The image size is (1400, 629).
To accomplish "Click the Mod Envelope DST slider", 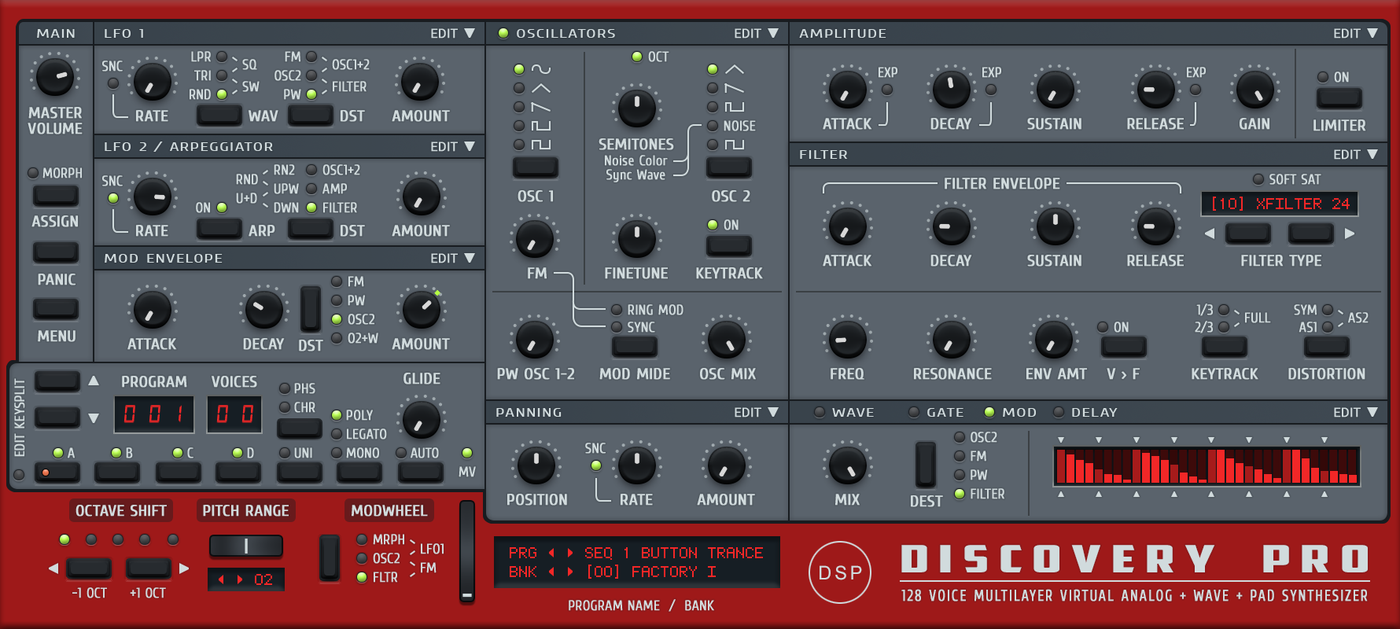I will tap(311, 309).
